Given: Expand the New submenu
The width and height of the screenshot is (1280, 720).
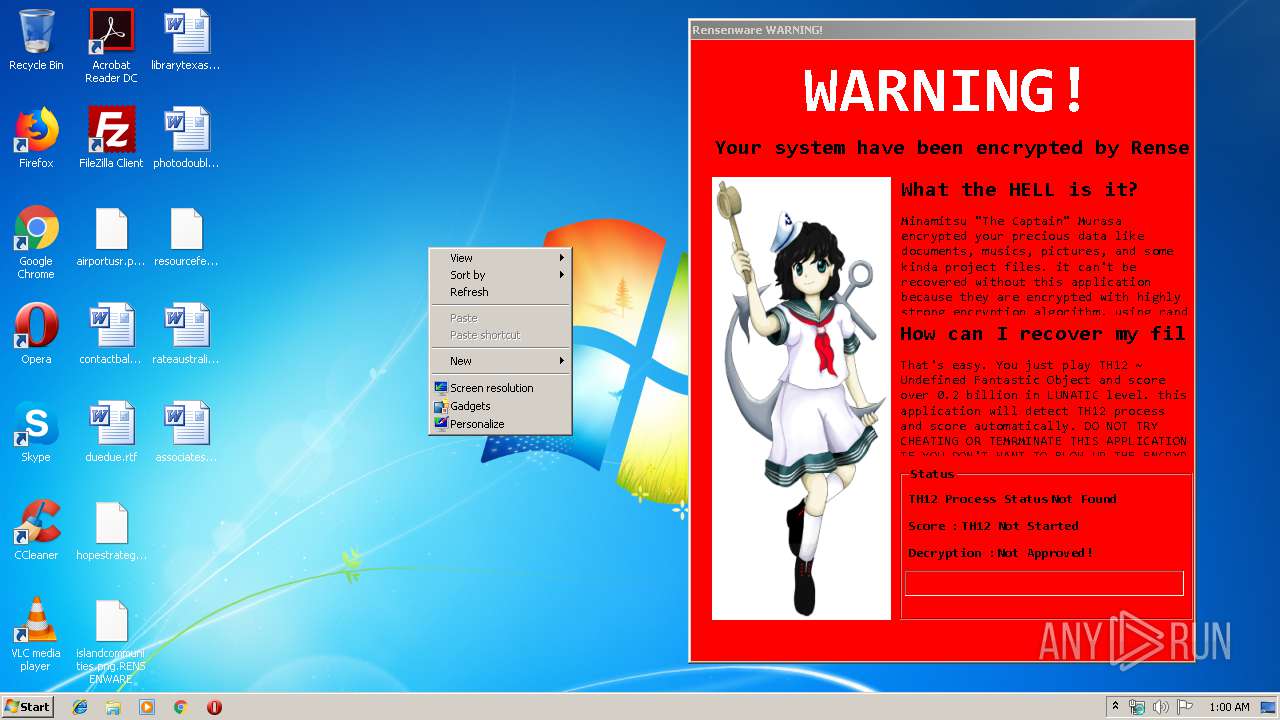Looking at the screenshot, I should (x=500, y=361).
